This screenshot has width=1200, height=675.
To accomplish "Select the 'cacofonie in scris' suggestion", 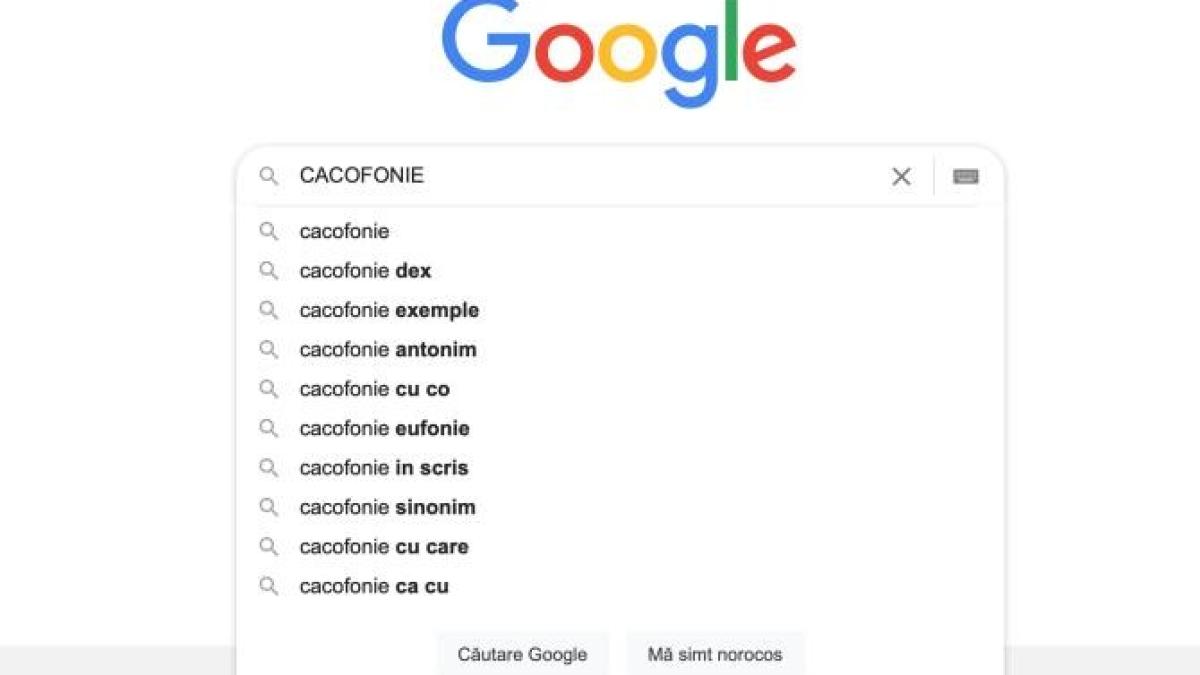I will point(383,467).
